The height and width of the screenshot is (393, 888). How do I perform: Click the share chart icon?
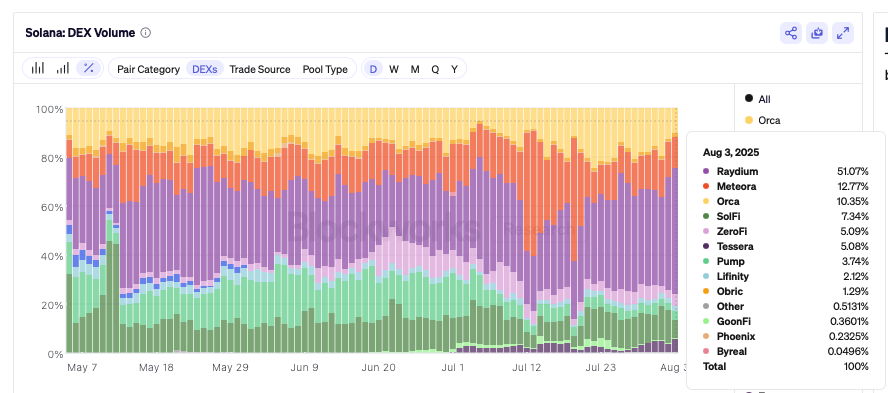tap(791, 33)
